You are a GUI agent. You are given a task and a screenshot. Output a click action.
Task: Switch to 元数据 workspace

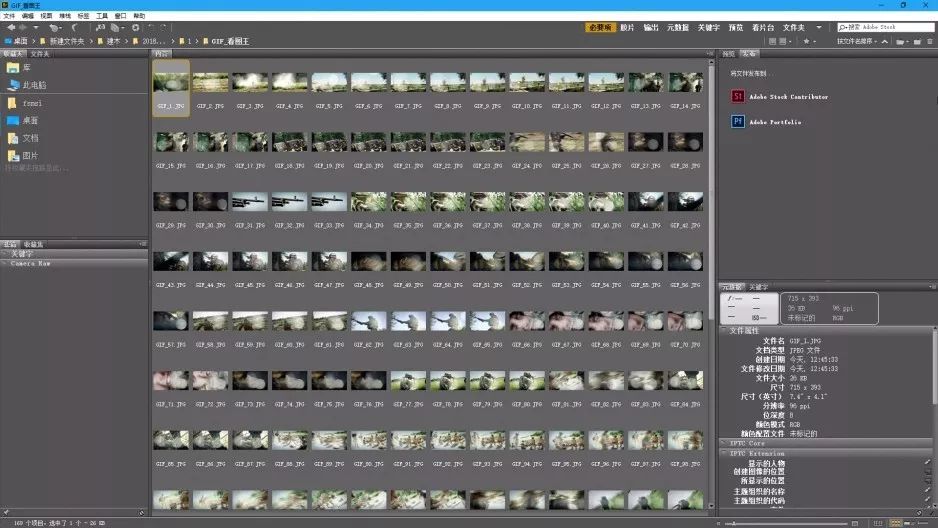click(x=678, y=28)
